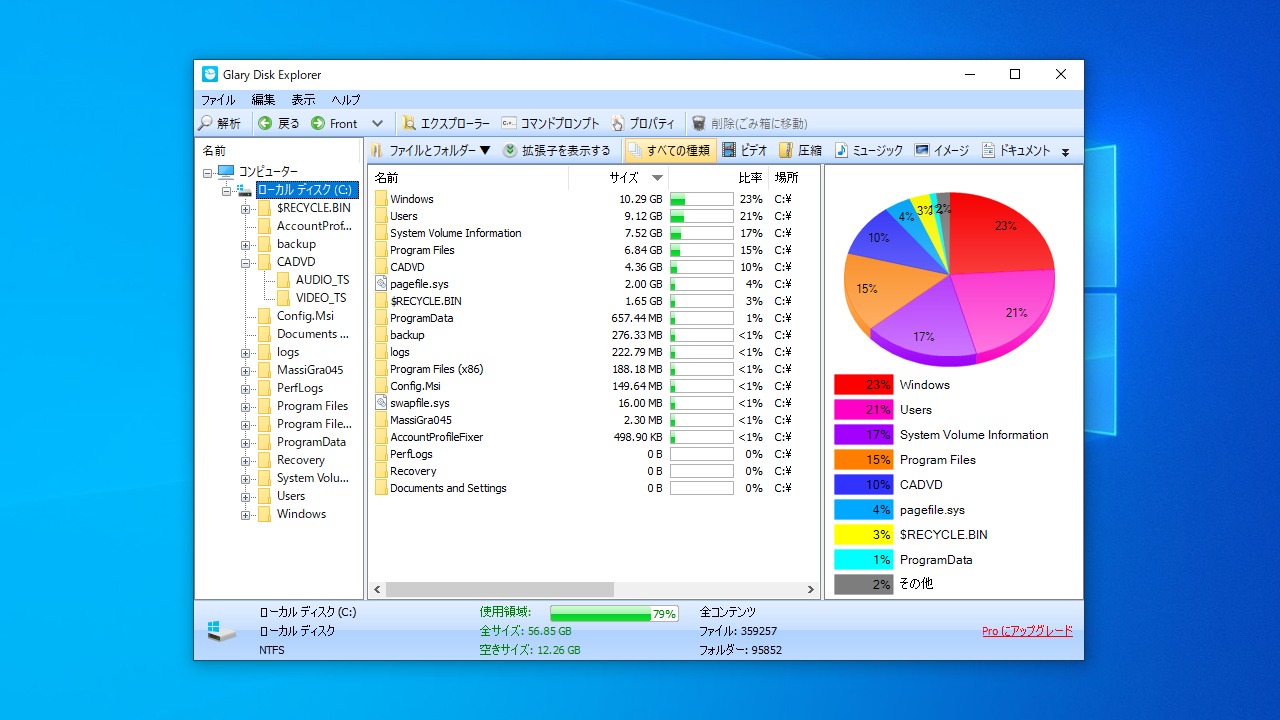Expand the Users tree node
The width and height of the screenshot is (1280, 720).
click(x=246, y=496)
